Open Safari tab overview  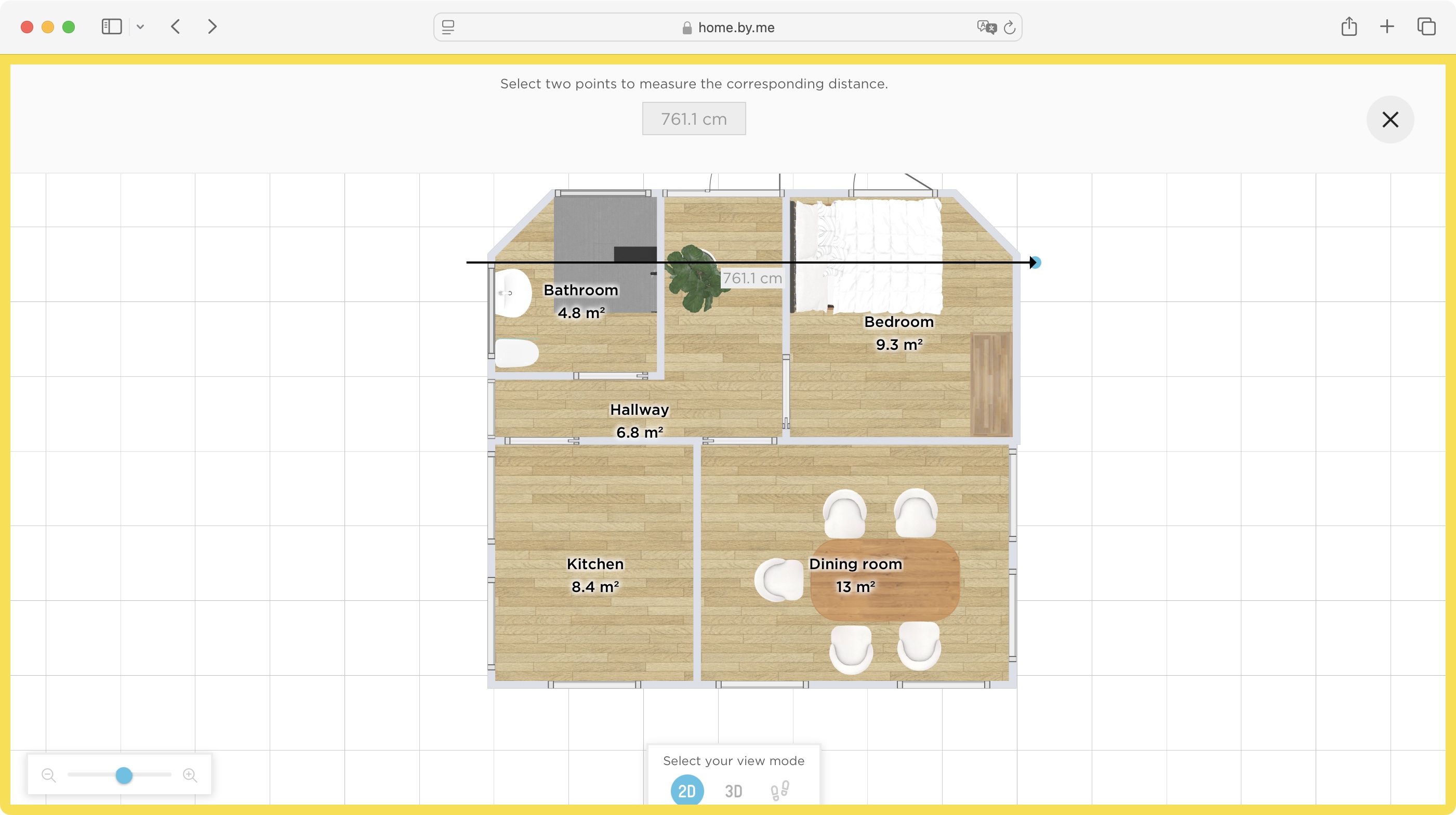click(x=1426, y=26)
